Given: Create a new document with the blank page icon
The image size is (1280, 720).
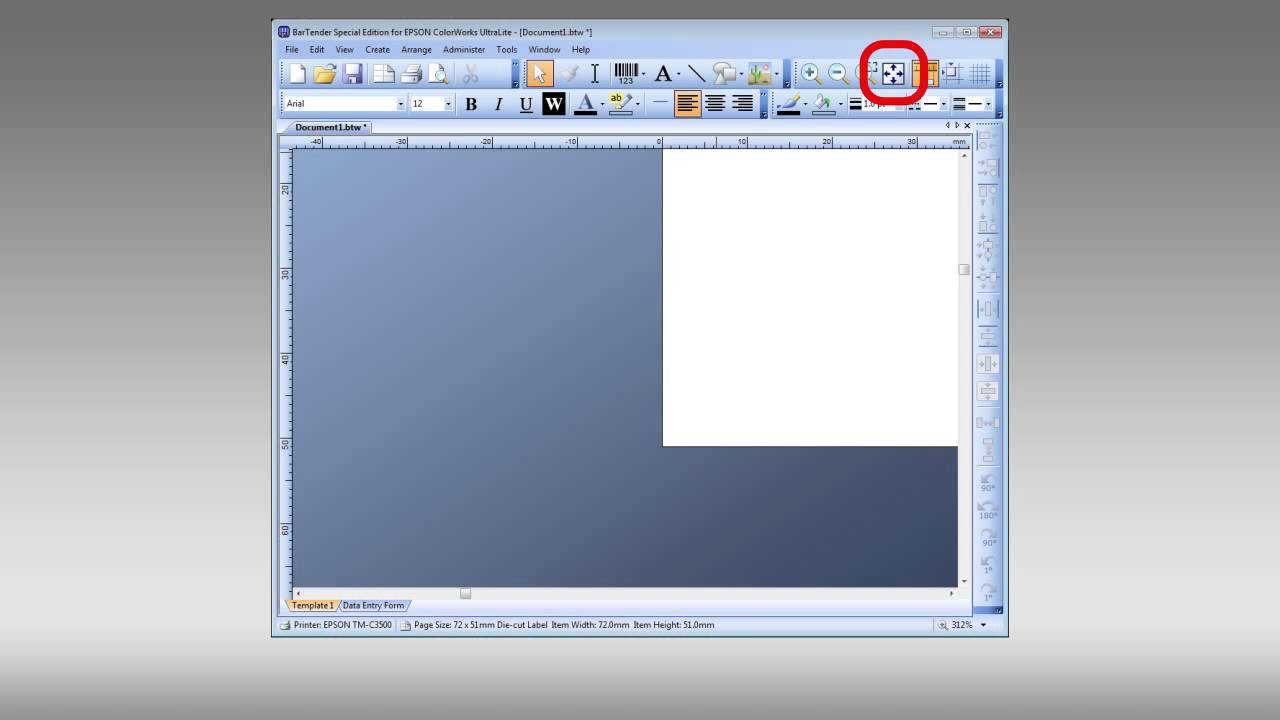Looking at the screenshot, I should coord(297,73).
